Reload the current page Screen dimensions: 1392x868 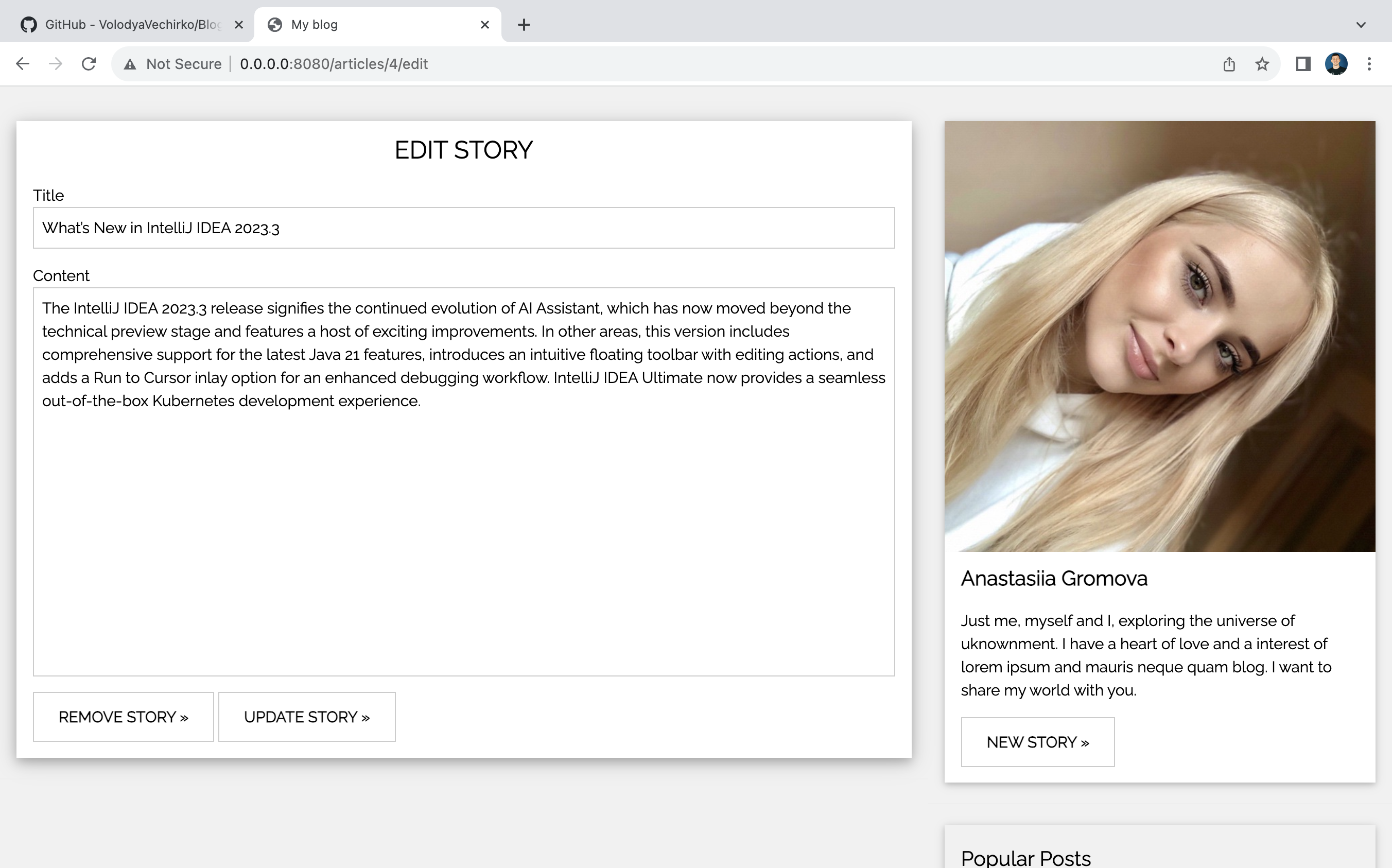(89, 64)
